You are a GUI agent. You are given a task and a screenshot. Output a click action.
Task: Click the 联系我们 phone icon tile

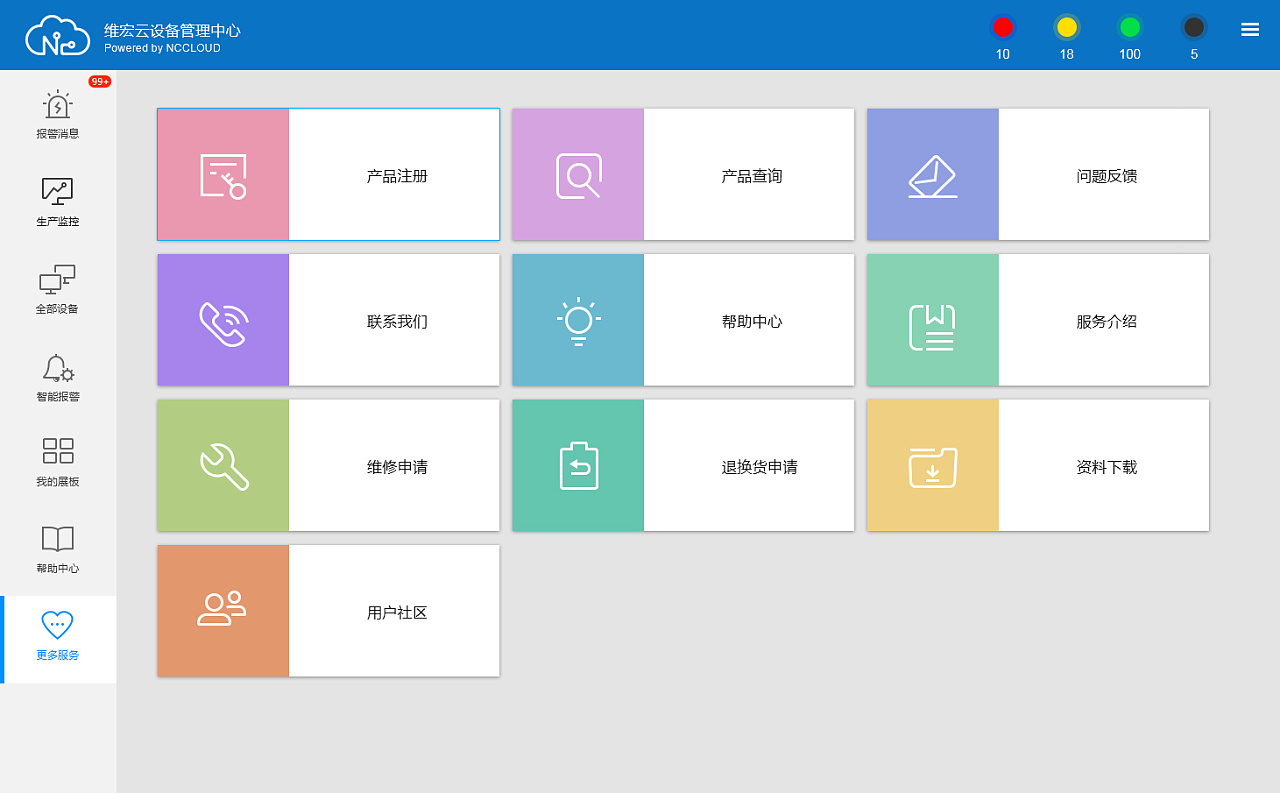pos(223,320)
